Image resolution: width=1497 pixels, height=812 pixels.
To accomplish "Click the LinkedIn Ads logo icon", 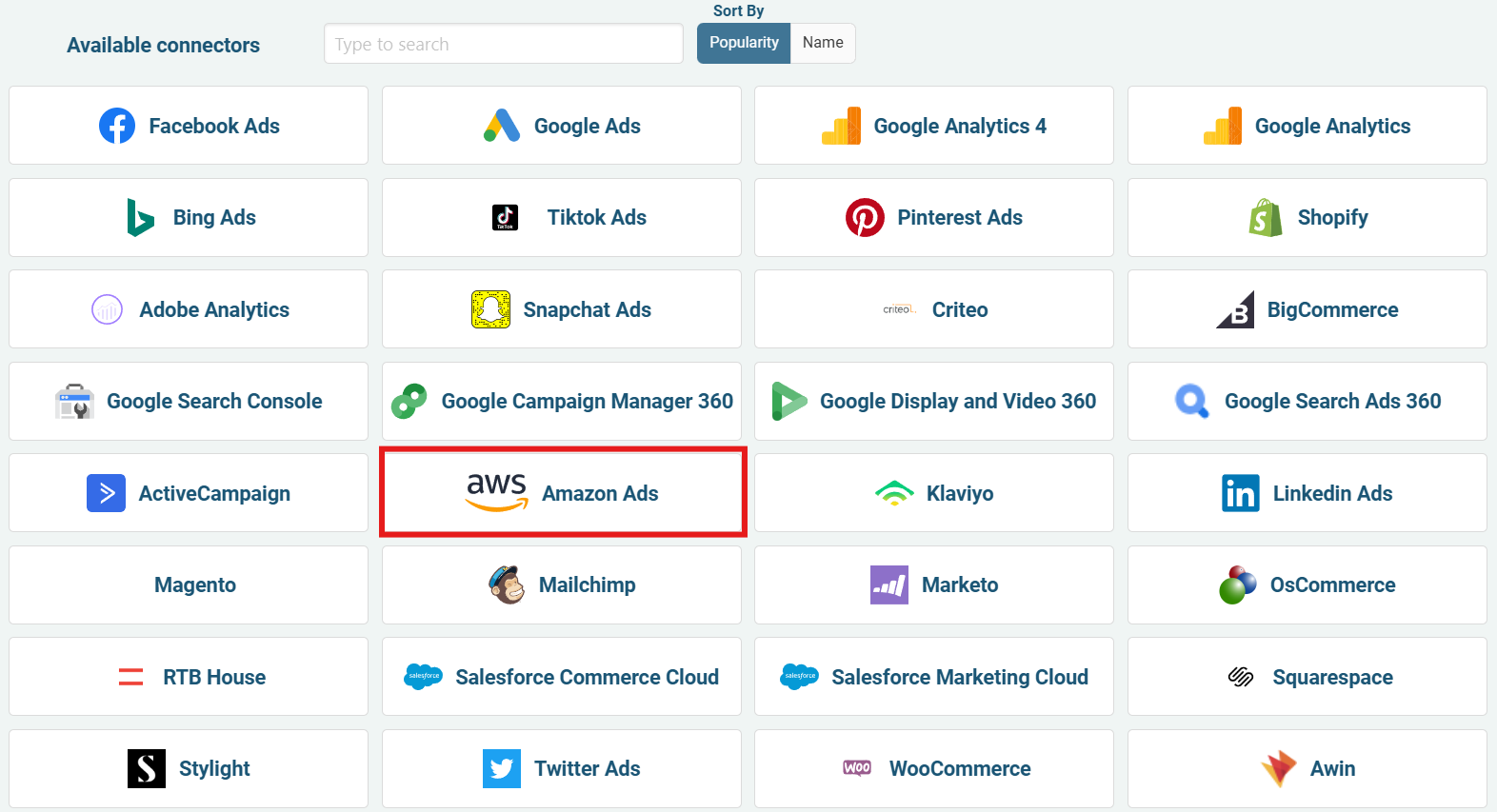I will 1241,493.
